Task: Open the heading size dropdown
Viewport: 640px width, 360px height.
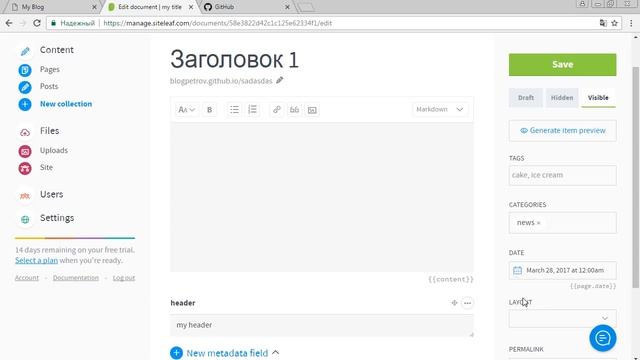Action: tap(187, 109)
